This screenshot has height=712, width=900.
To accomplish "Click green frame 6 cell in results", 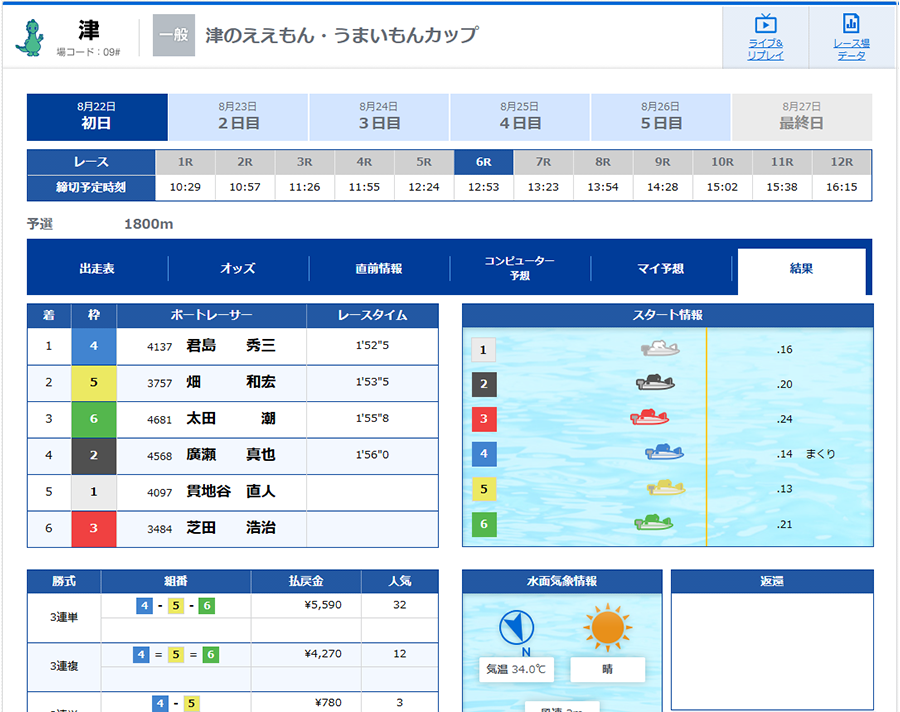I will pos(94,419).
